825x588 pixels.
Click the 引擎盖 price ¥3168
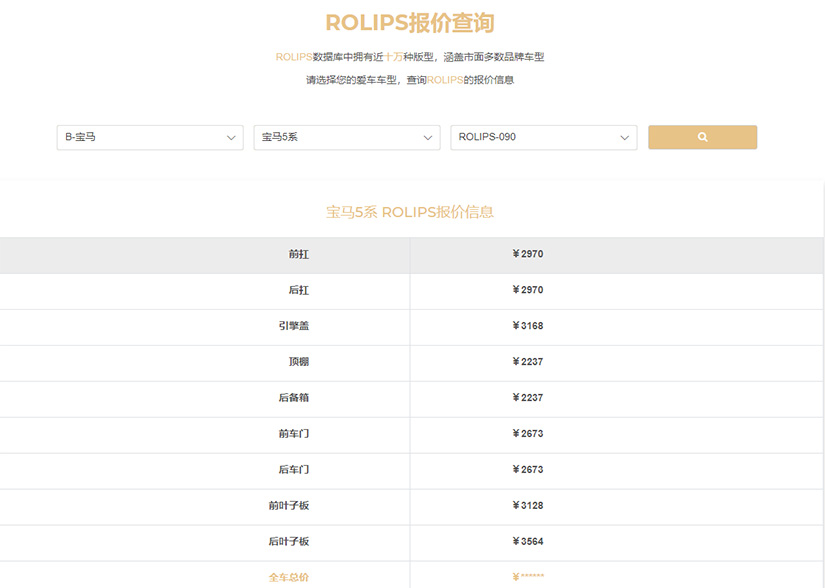coord(528,326)
